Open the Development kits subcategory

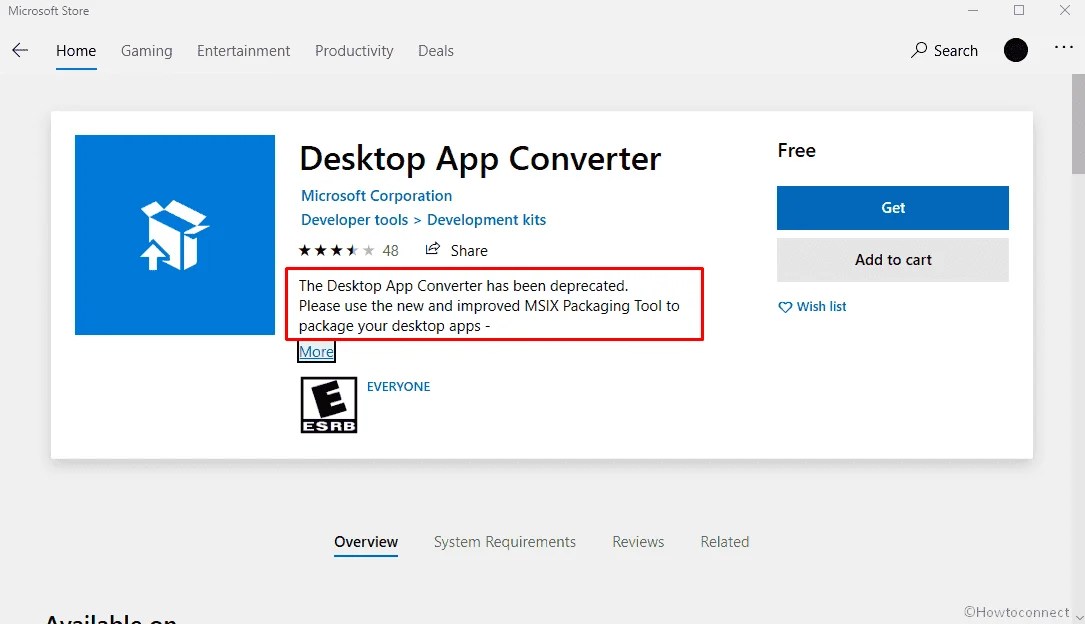(486, 219)
